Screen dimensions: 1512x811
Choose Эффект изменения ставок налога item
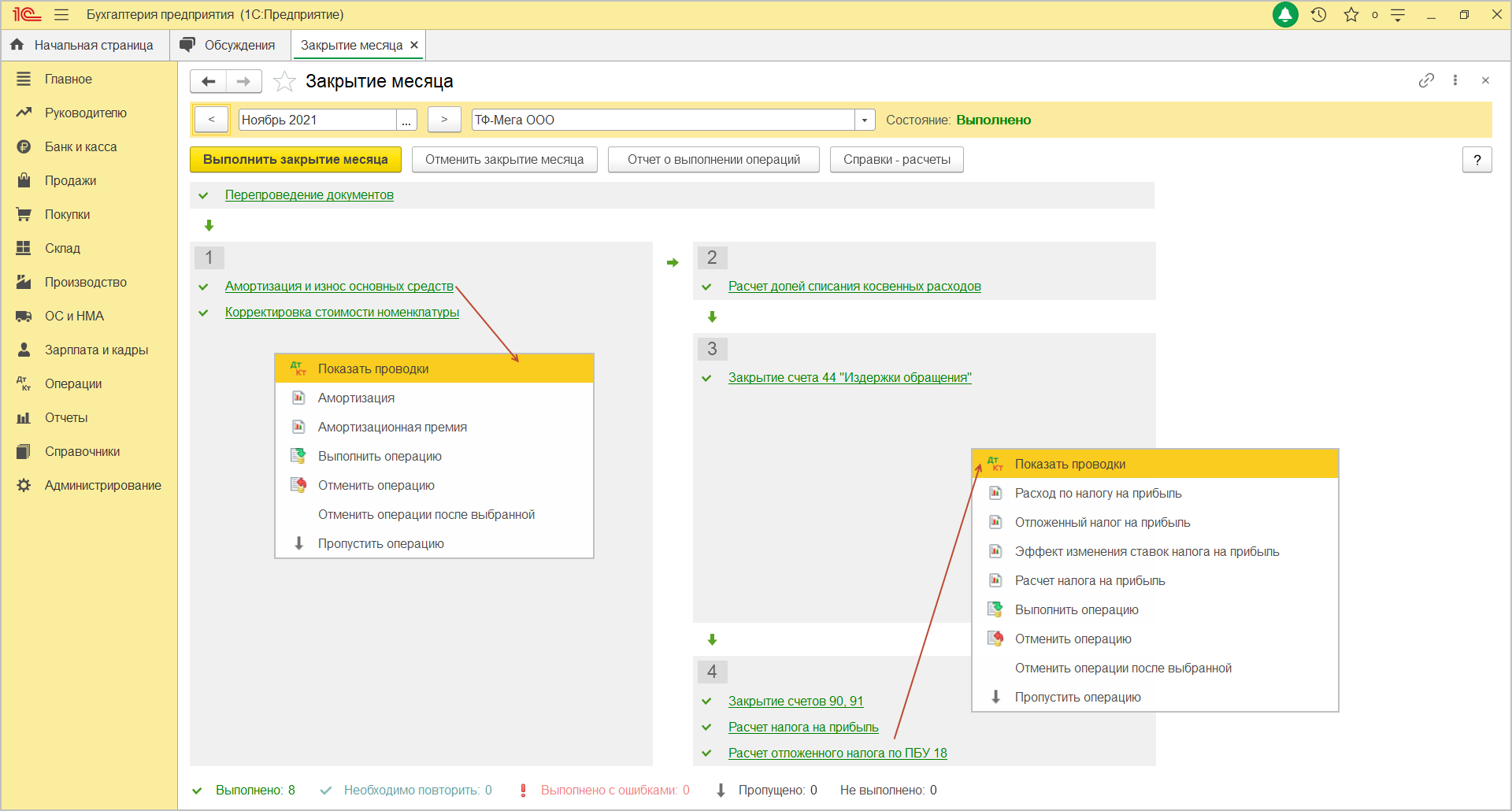[x=1155, y=551]
